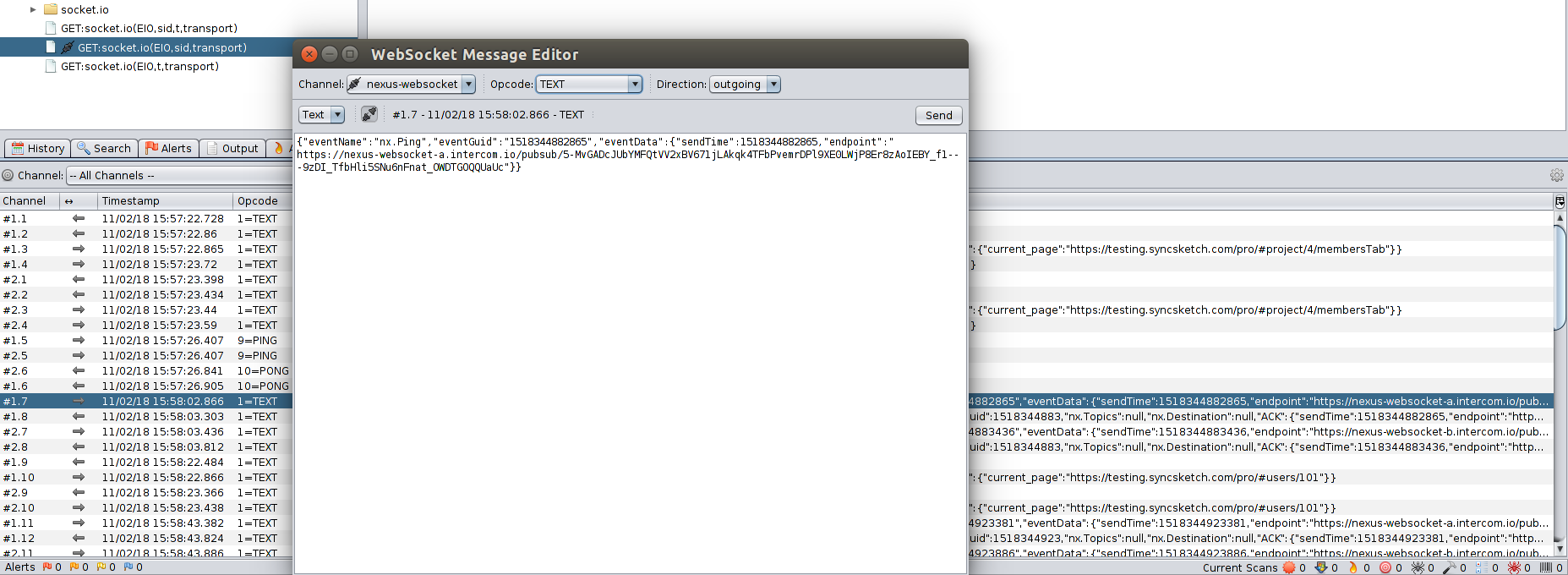Open the partially hidden flame-icon tab

280,148
